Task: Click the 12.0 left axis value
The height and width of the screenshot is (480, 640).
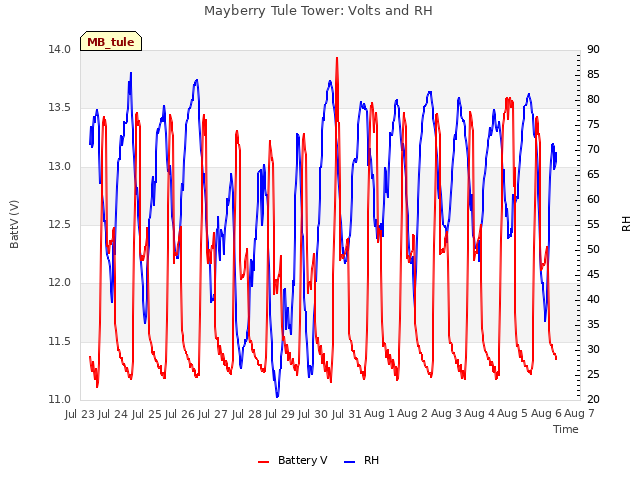Action: click(x=60, y=282)
